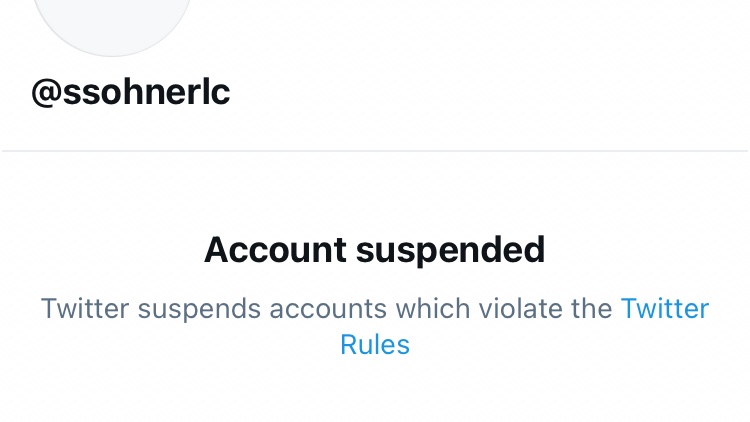Click the blue Twitter link text
750x422 pixels.
[664, 309]
